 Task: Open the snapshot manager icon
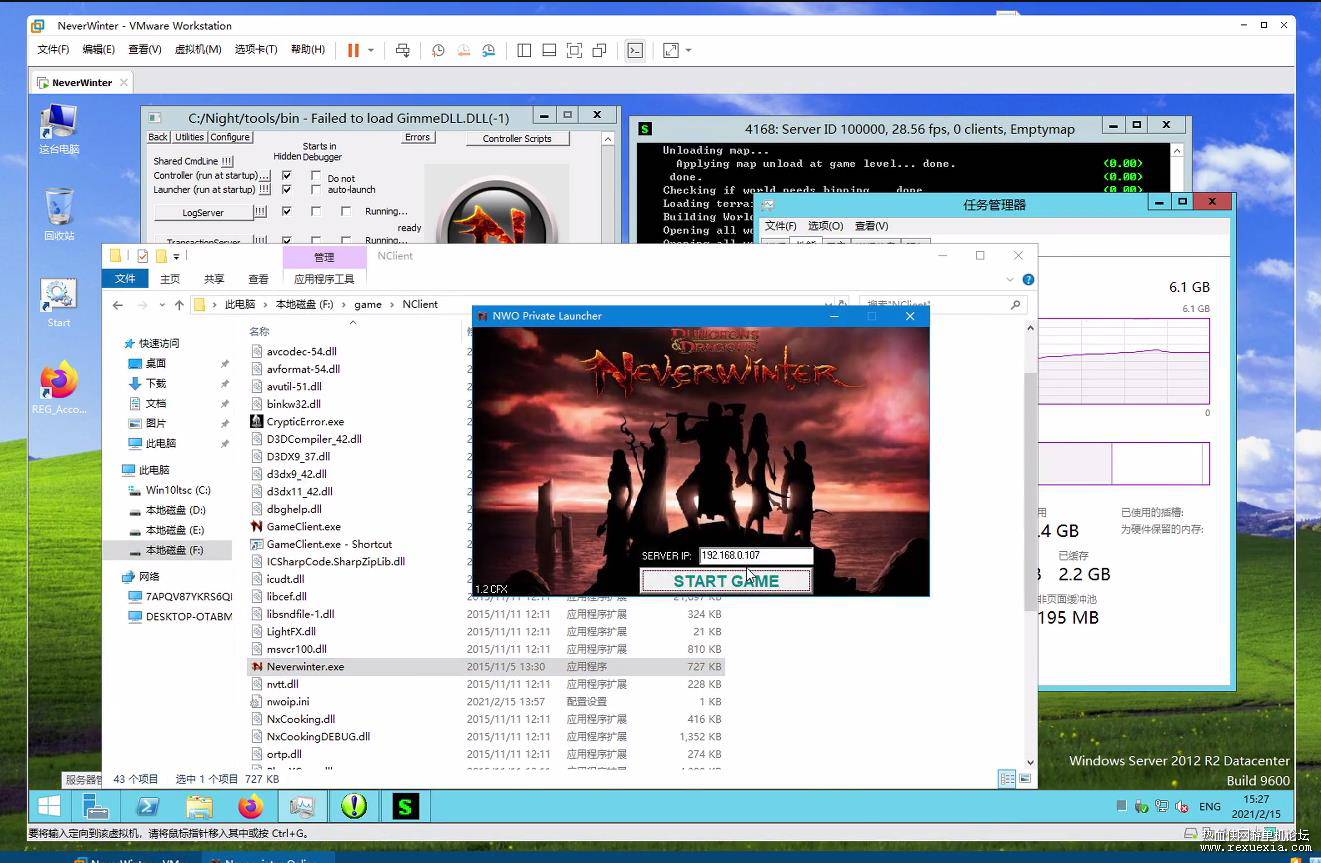[489, 50]
